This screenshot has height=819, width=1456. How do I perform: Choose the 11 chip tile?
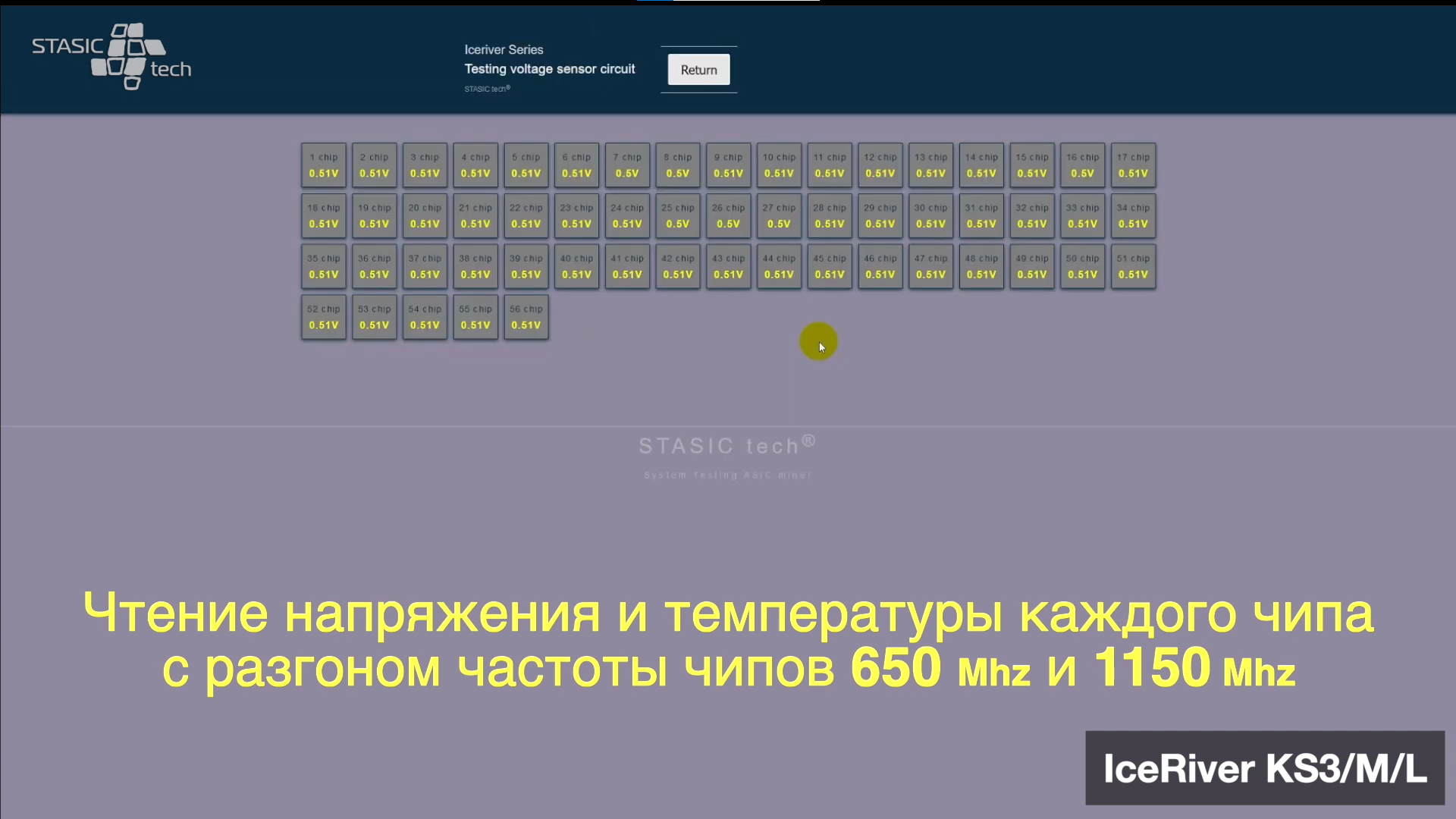(x=830, y=165)
